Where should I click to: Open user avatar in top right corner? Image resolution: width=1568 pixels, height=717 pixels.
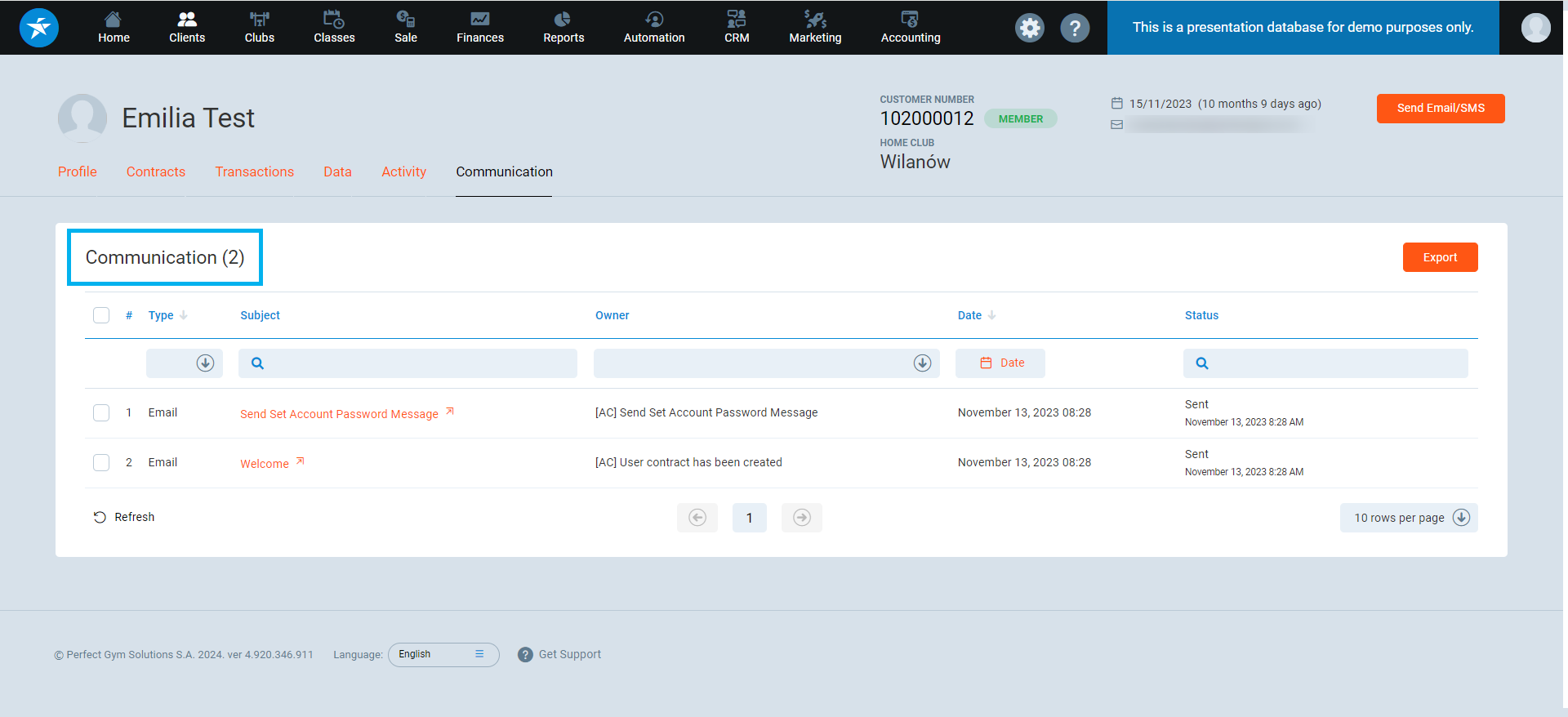point(1535,28)
